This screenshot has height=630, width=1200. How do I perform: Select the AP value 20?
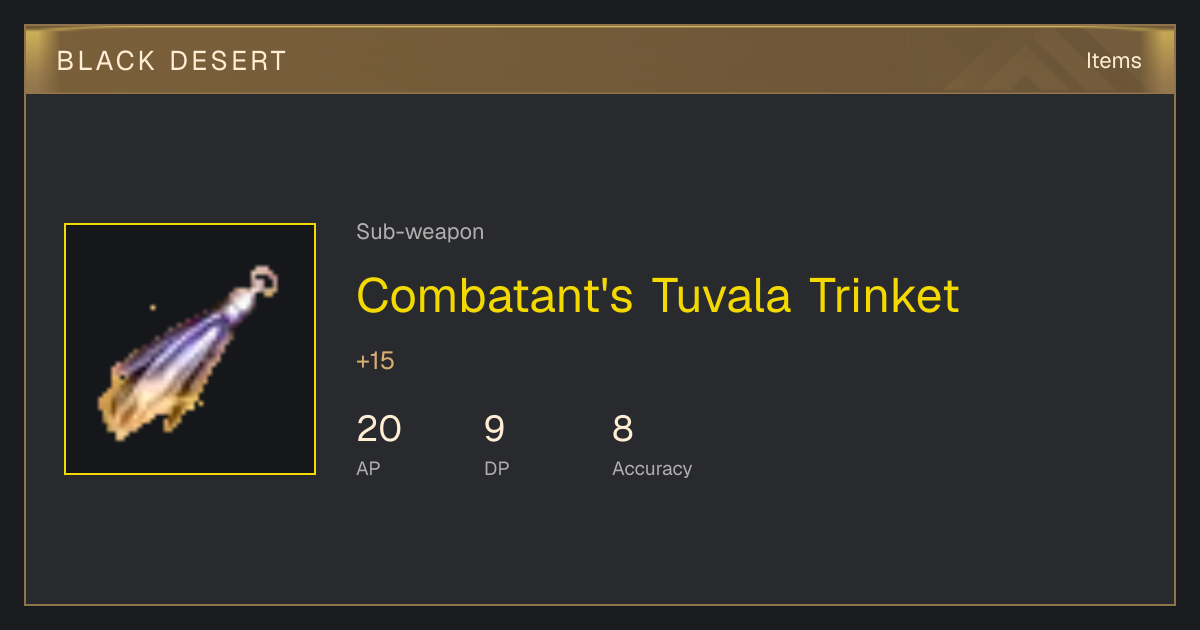[x=379, y=429]
